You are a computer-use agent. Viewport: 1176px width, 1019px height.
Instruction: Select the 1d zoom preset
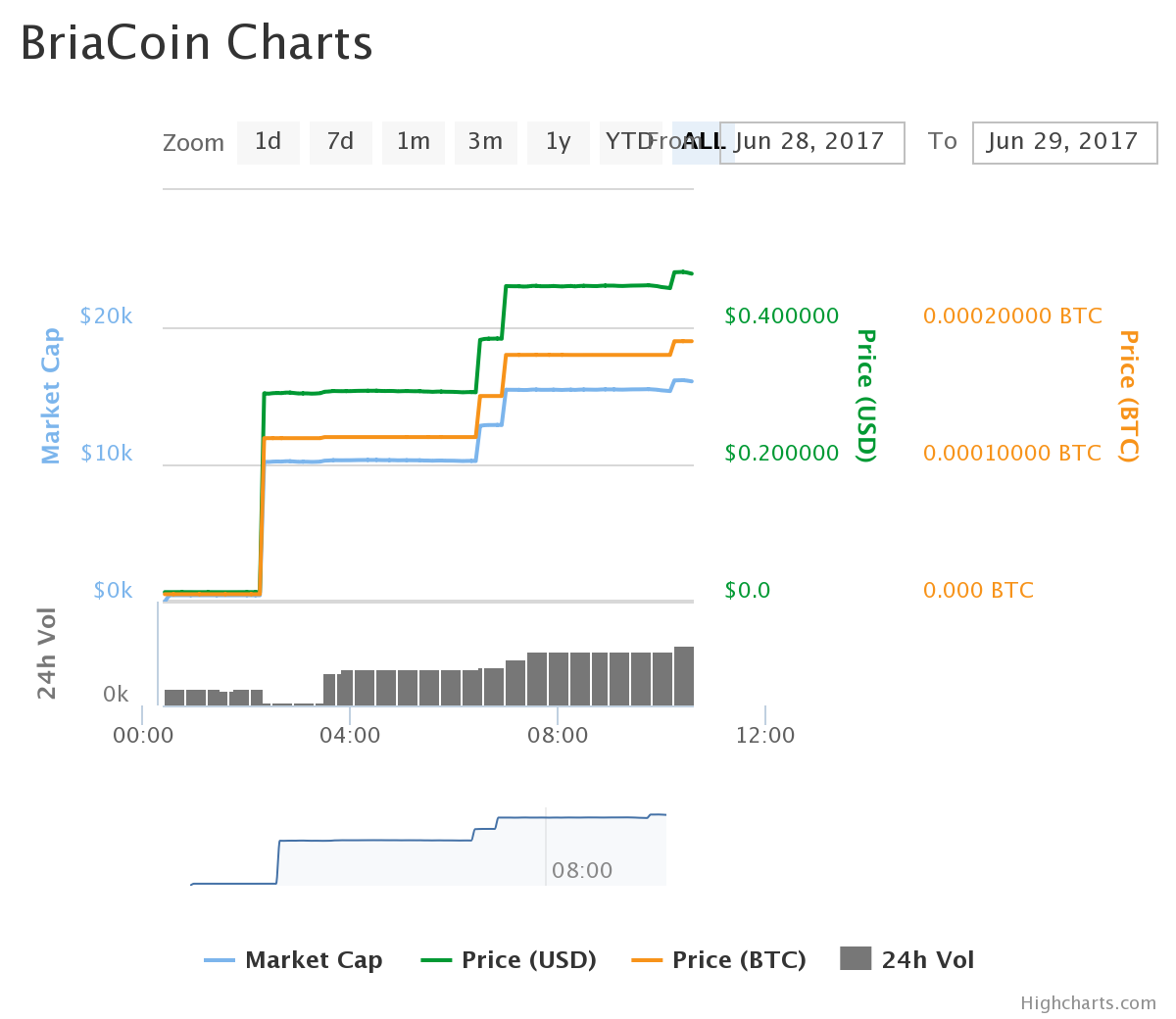(x=268, y=142)
